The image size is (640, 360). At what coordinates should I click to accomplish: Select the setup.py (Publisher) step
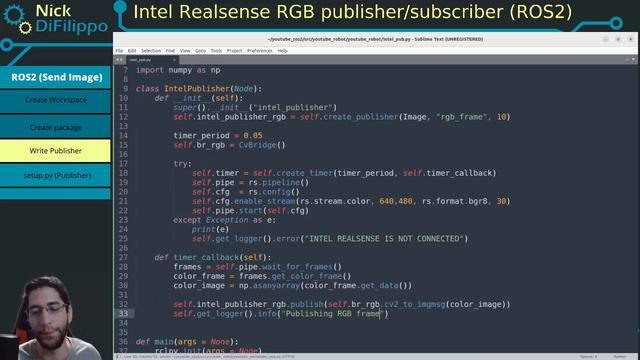(56, 176)
